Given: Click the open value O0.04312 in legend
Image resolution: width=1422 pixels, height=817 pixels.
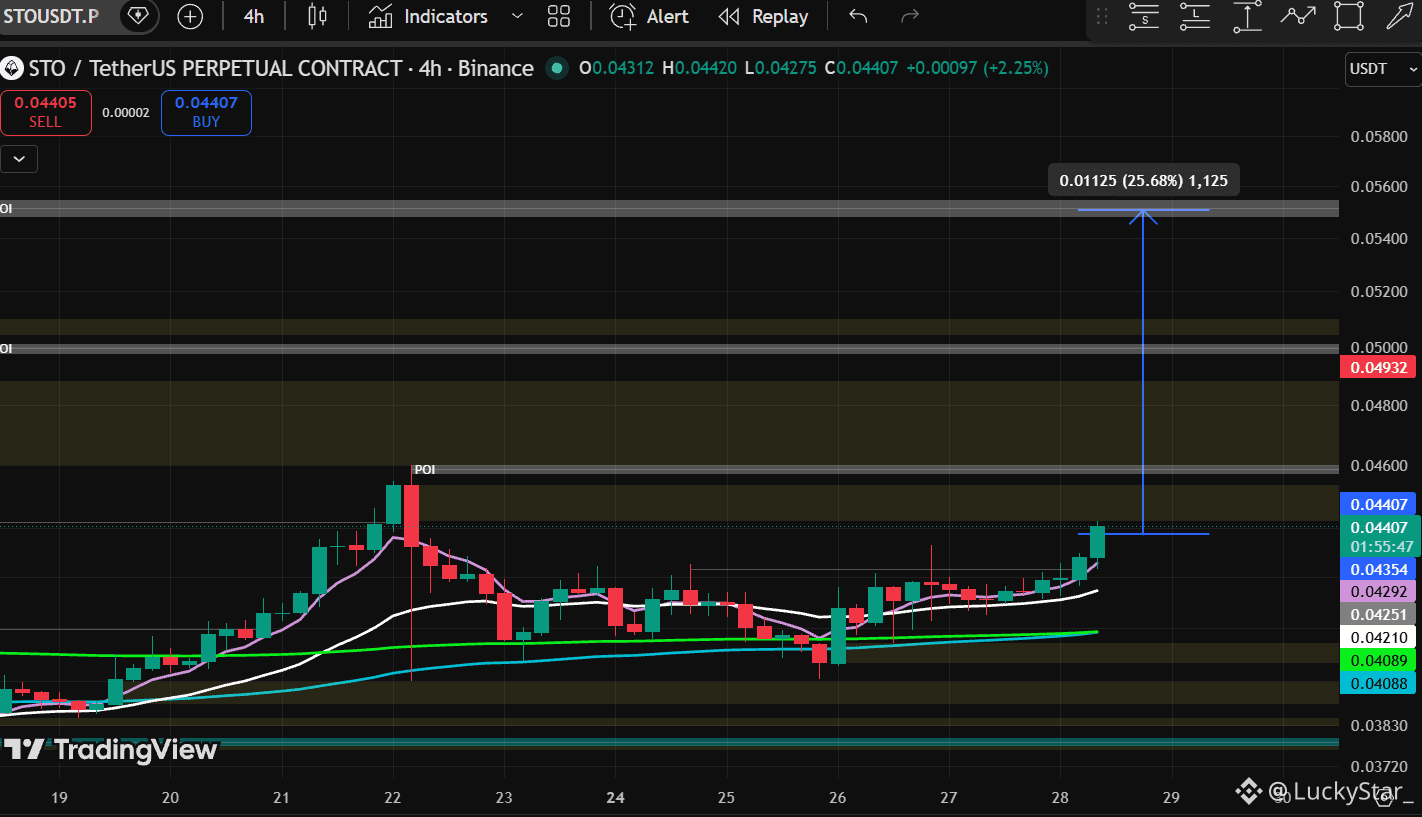Looking at the screenshot, I should point(616,68).
